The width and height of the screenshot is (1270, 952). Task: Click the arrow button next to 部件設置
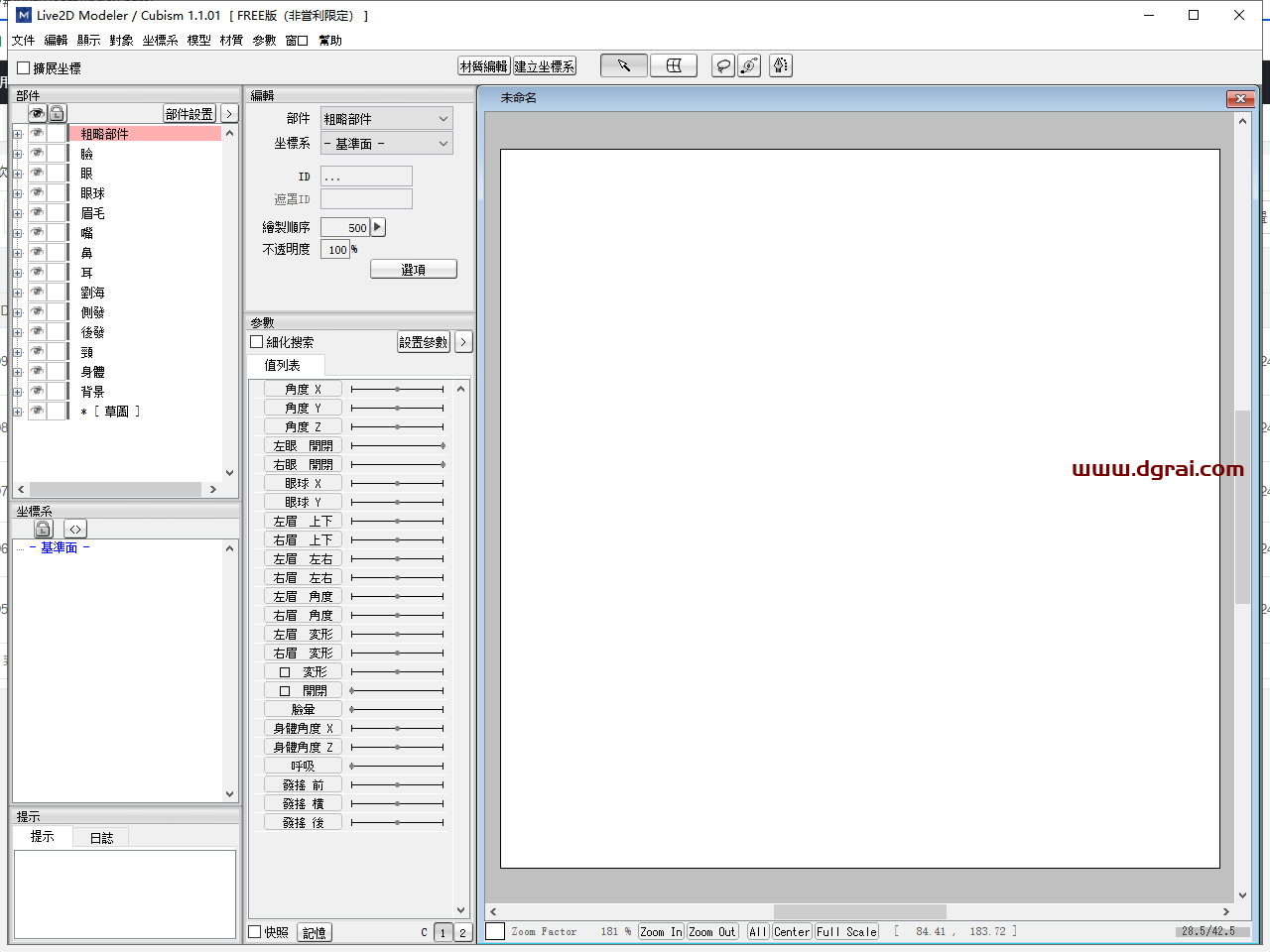229,114
